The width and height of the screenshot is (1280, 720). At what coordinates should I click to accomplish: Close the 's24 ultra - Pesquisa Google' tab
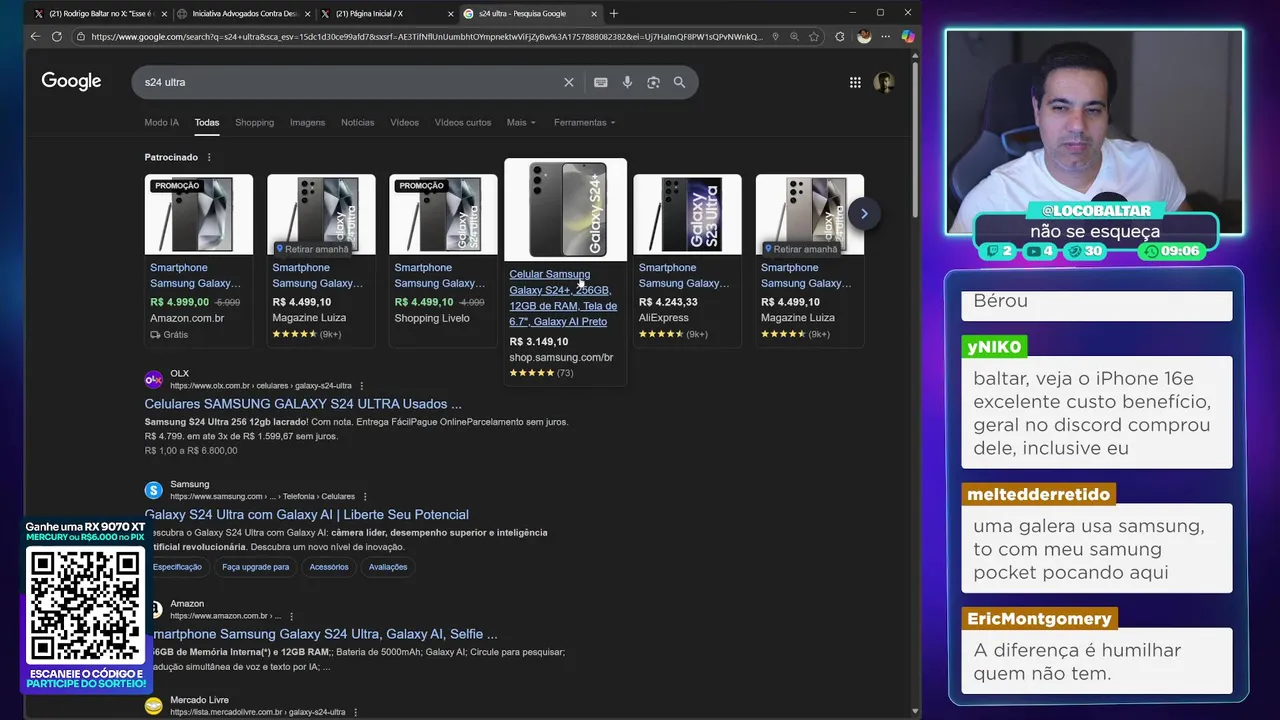coord(594,14)
